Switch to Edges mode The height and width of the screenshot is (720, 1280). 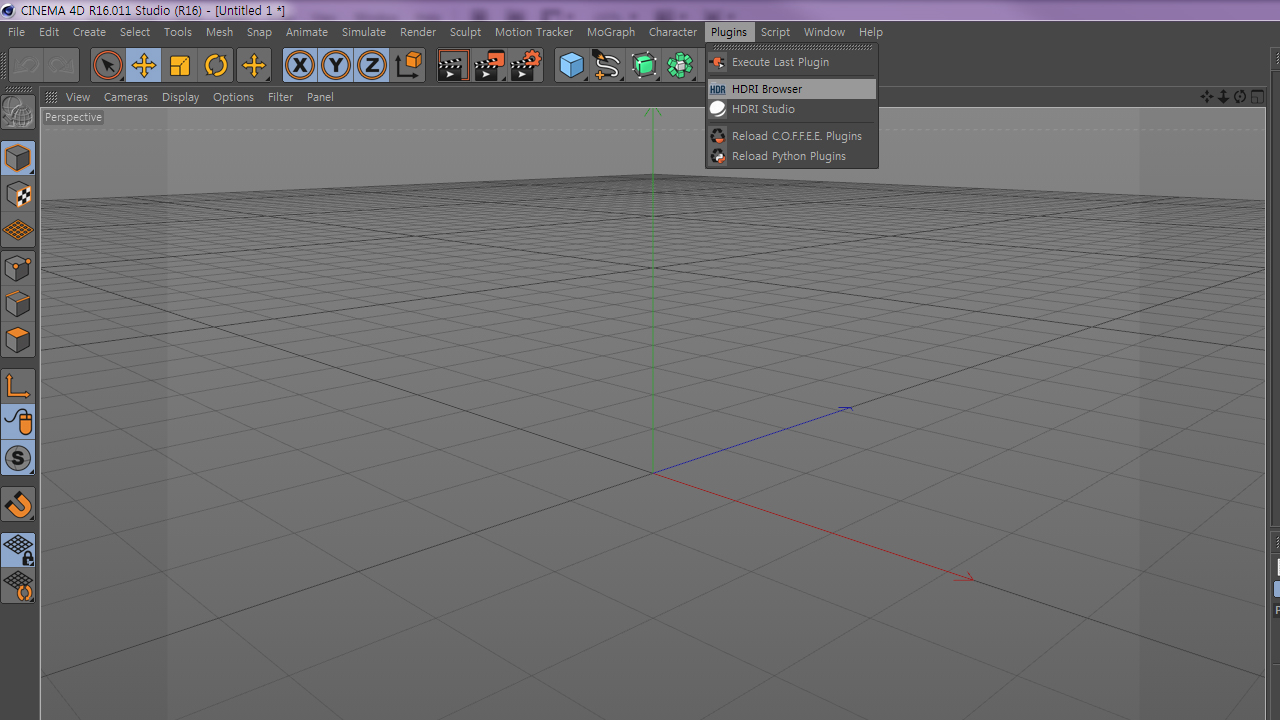click(18, 304)
